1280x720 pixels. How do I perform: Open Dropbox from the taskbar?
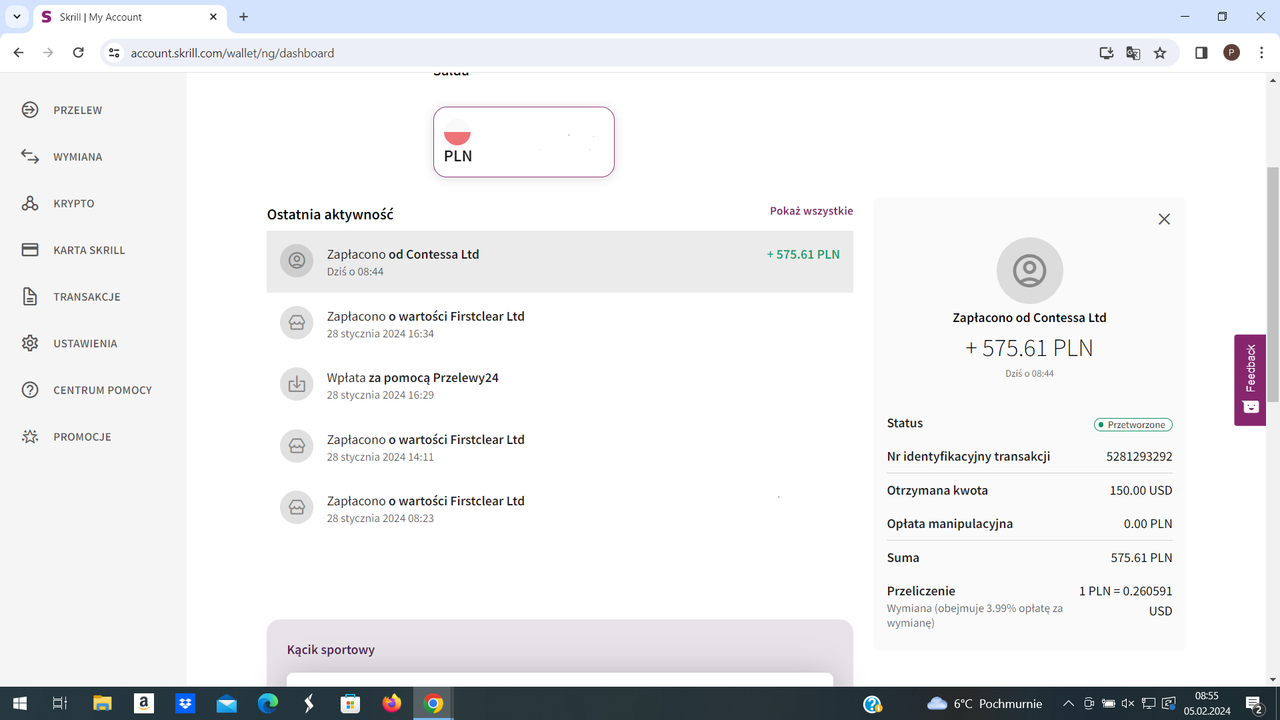click(184, 704)
